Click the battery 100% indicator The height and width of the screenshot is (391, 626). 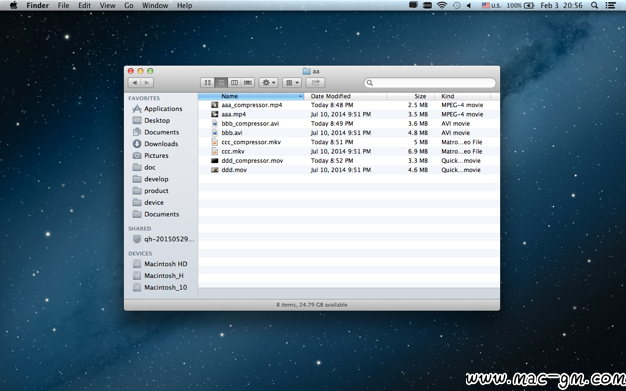[520, 5]
